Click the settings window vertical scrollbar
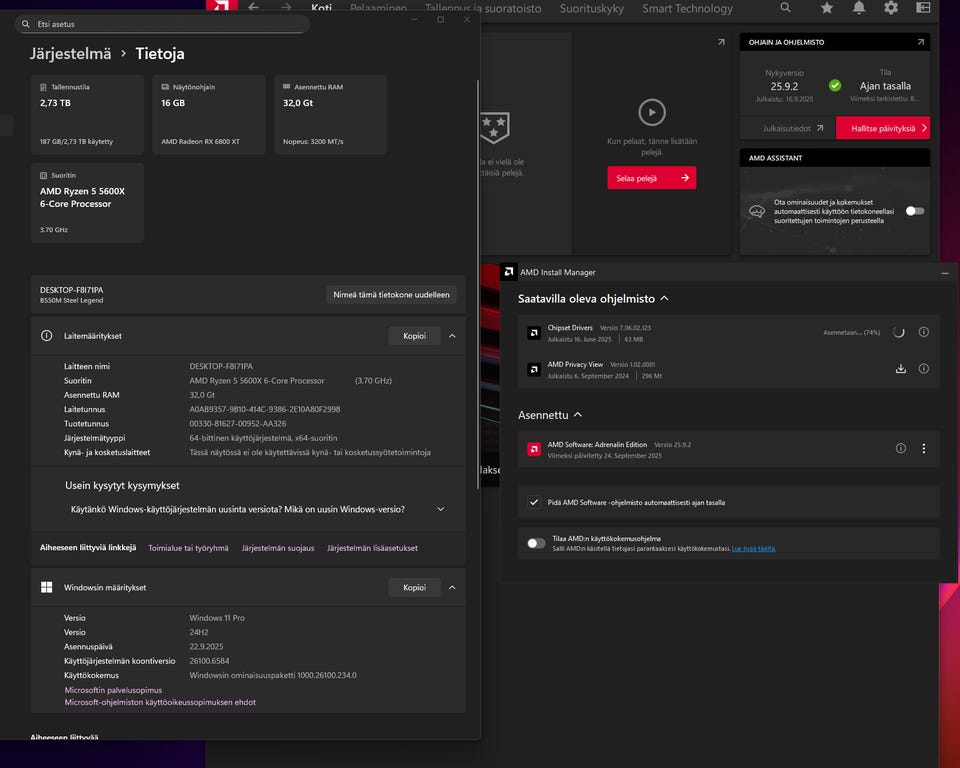Screen dimensions: 960x768 click(478, 284)
